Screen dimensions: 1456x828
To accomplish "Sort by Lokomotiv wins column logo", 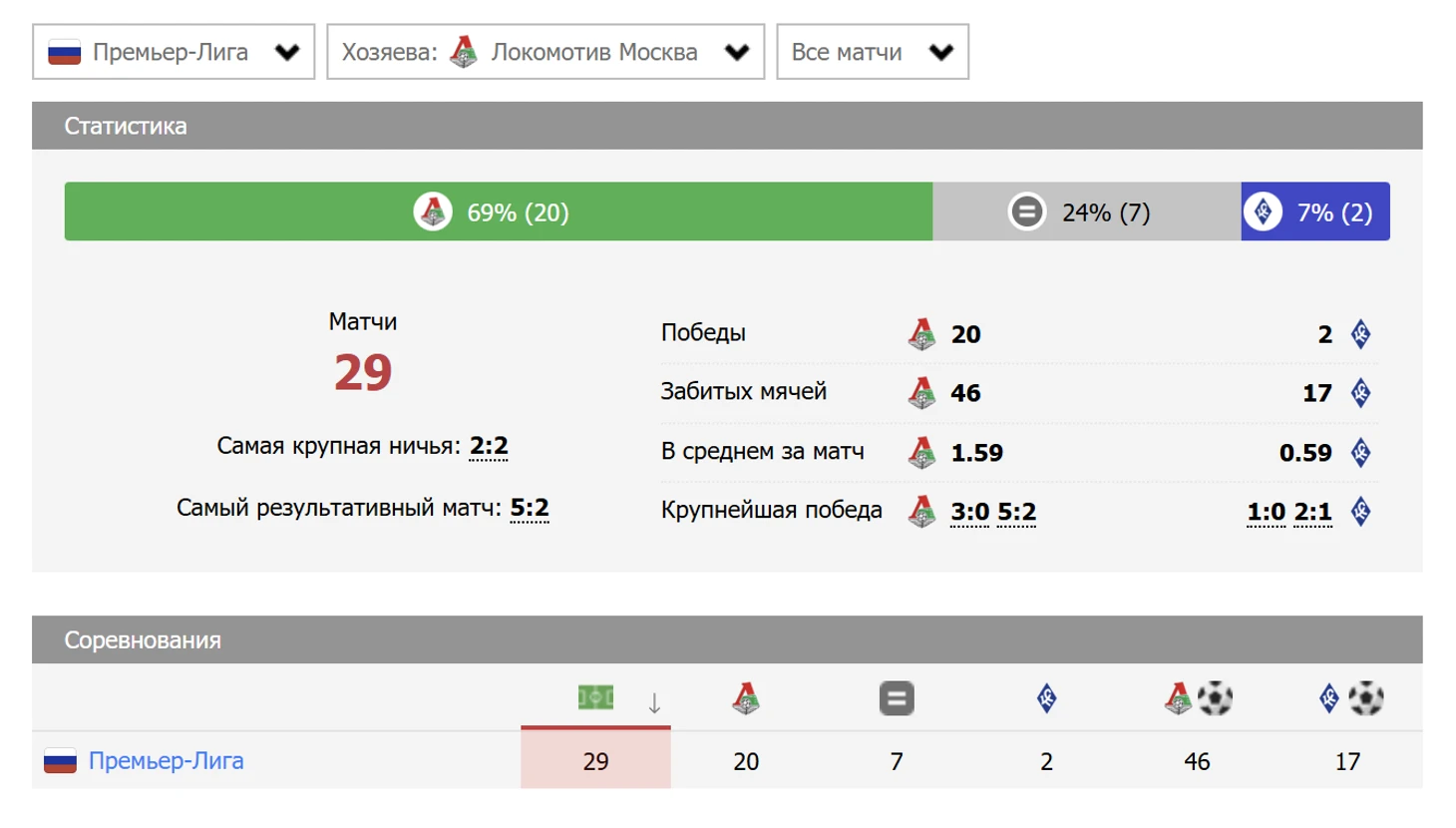I will [x=746, y=698].
